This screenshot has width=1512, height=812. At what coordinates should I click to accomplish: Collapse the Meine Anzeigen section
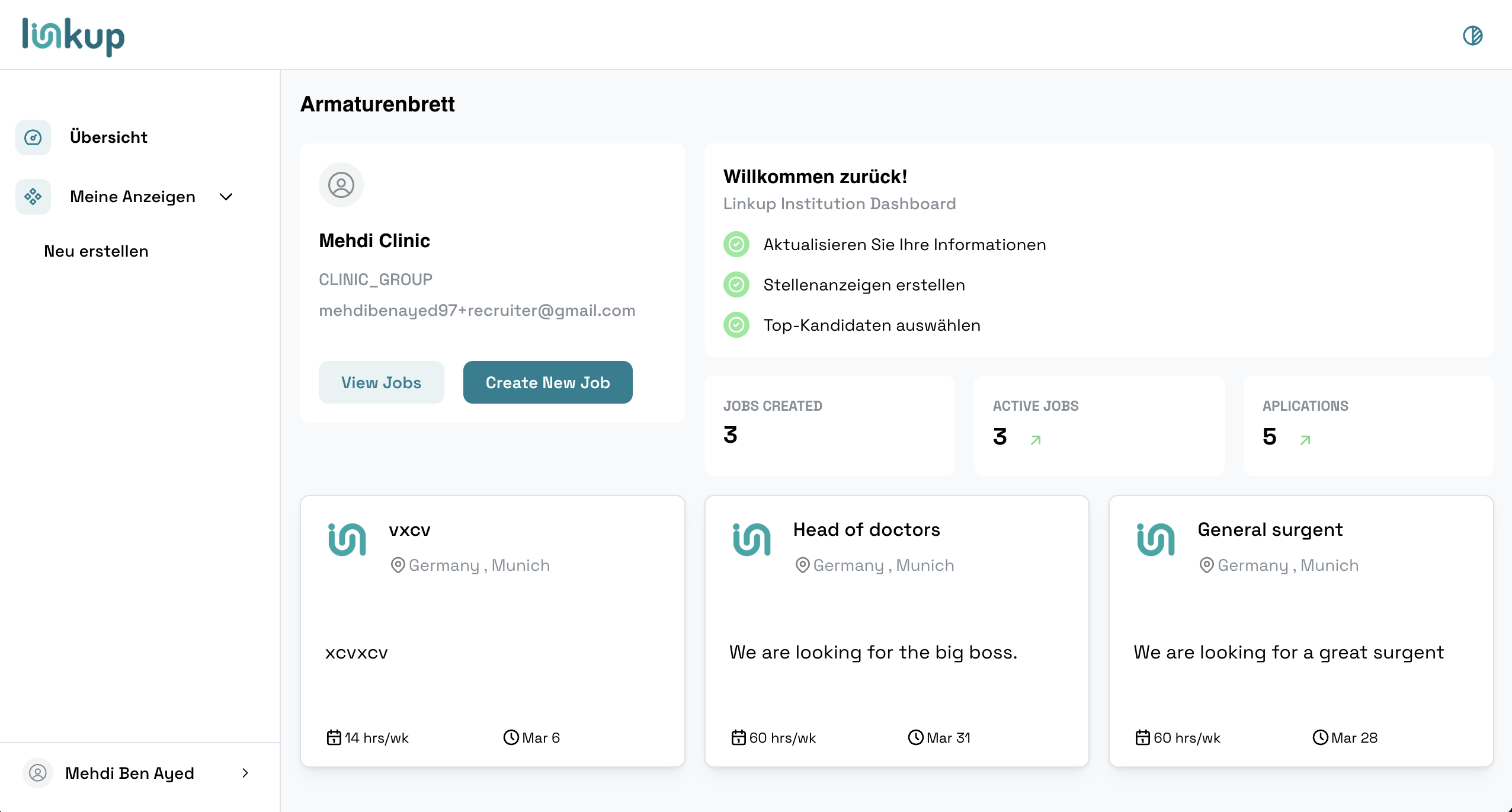[225, 196]
